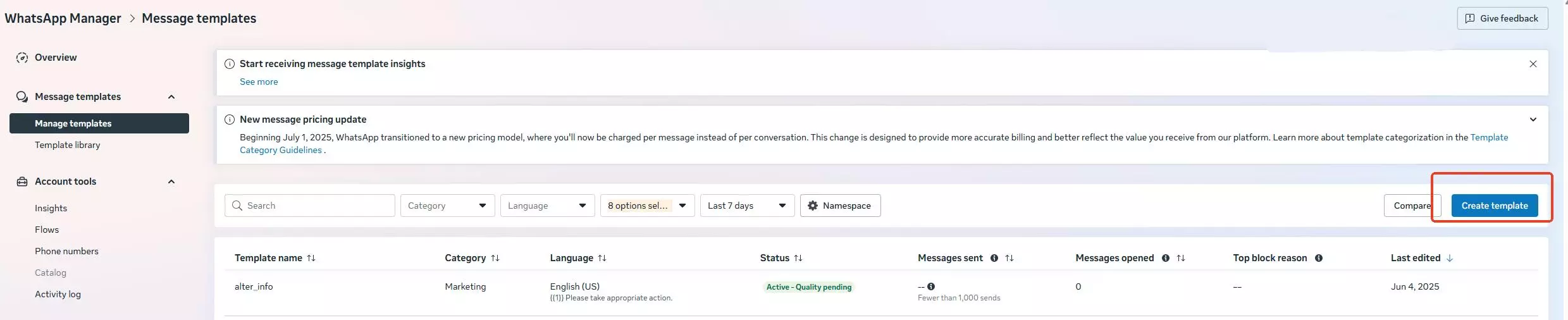The height and width of the screenshot is (320, 1568).
Task: Open Template library in sidebar
Action: click(x=68, y=145)
